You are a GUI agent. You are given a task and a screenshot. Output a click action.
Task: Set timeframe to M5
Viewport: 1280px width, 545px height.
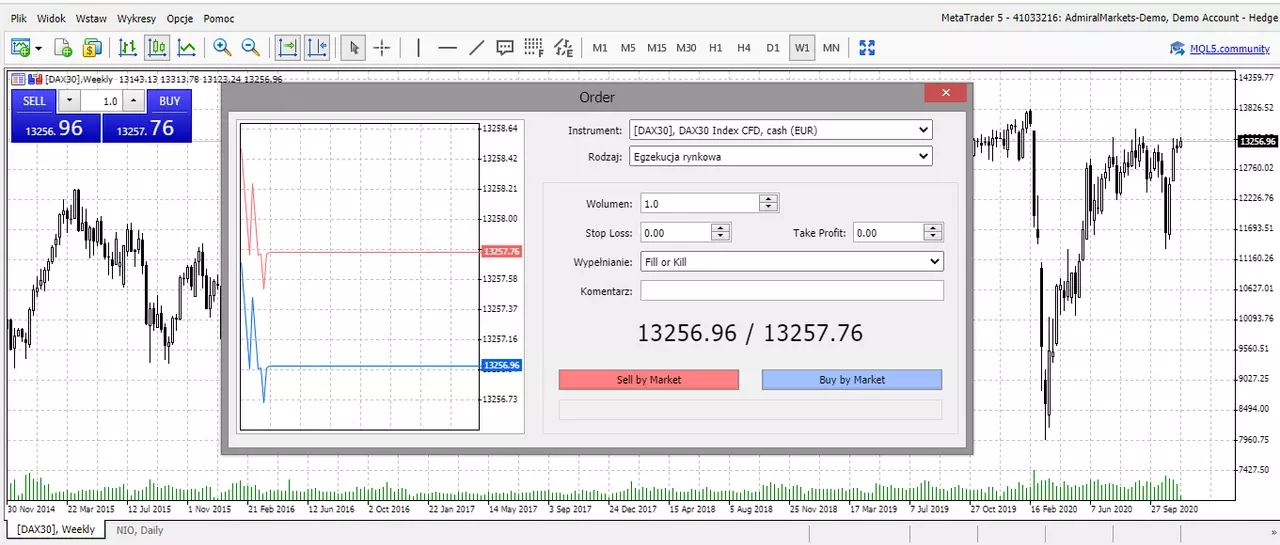(628, 48)
